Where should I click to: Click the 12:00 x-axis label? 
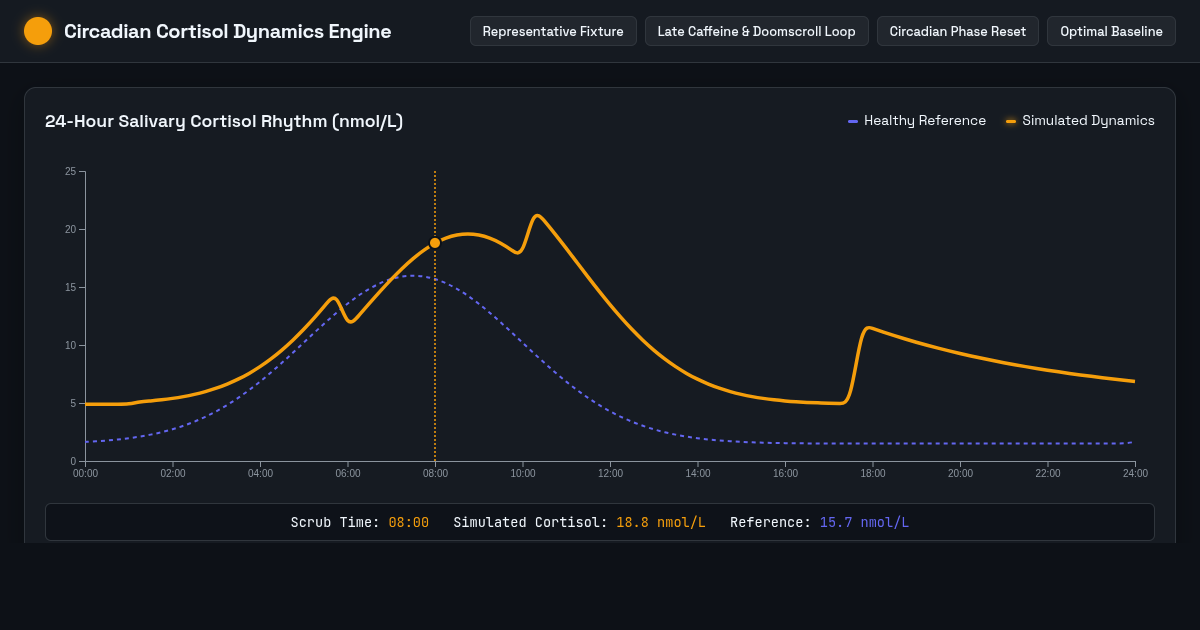610,473
